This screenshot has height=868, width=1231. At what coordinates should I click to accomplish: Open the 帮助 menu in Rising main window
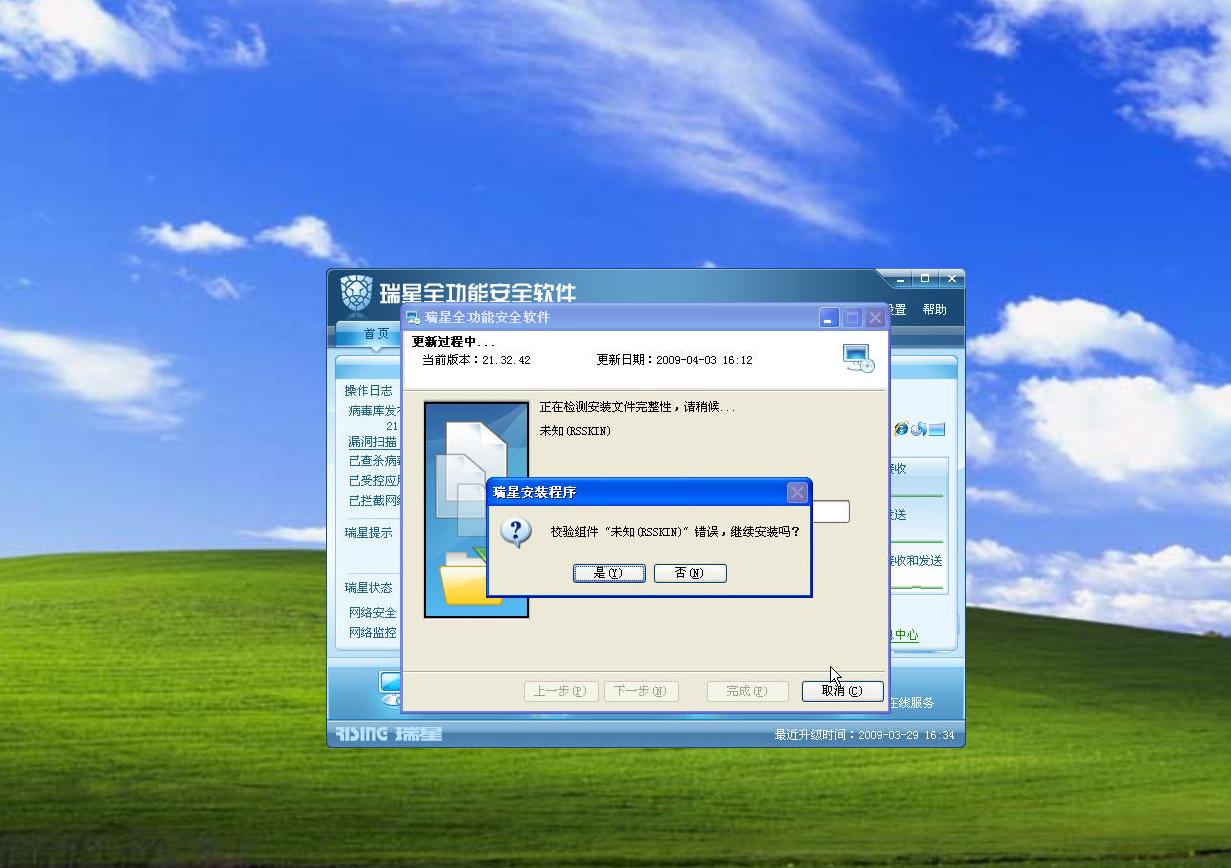(934, 310)
